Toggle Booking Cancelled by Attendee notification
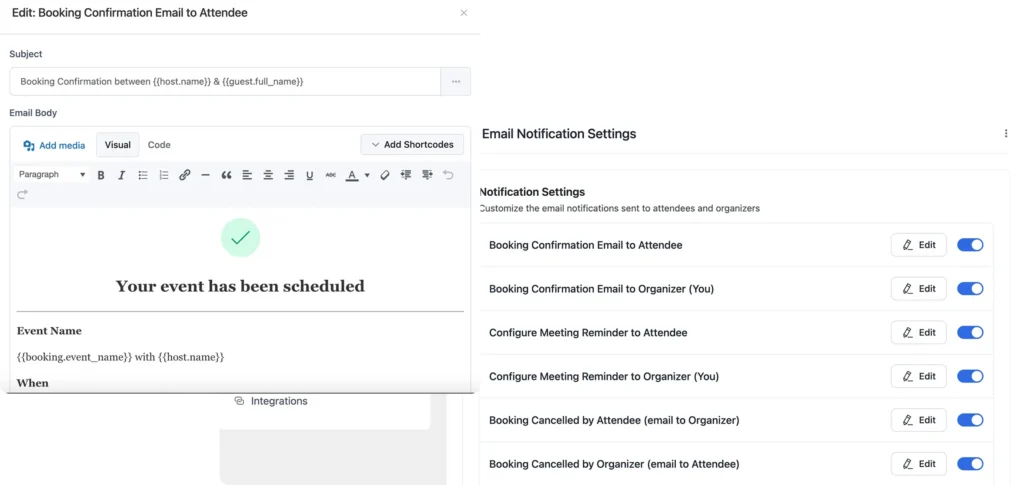The image size is (1024, 485). pyautogui.click(x=970, y=420)
